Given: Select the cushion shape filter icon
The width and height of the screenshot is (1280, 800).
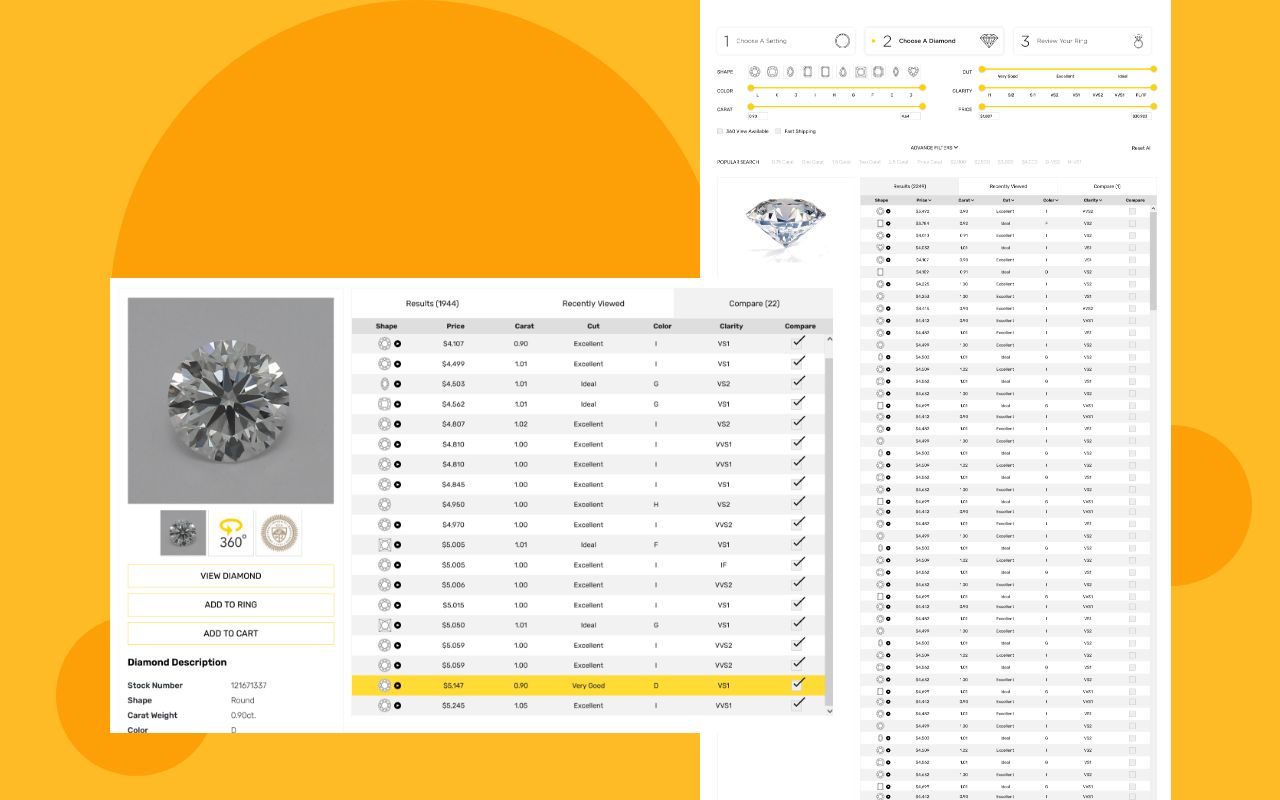Looking at the screenshot, I should [772, 72].
